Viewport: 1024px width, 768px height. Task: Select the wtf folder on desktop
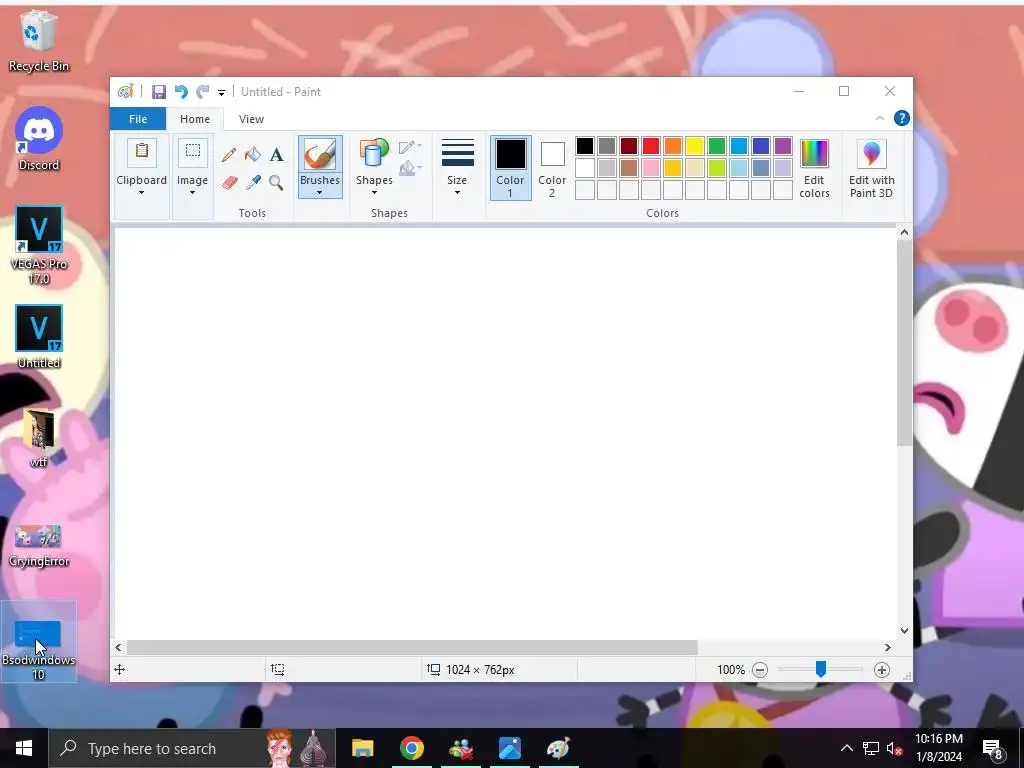pos(39,438)
